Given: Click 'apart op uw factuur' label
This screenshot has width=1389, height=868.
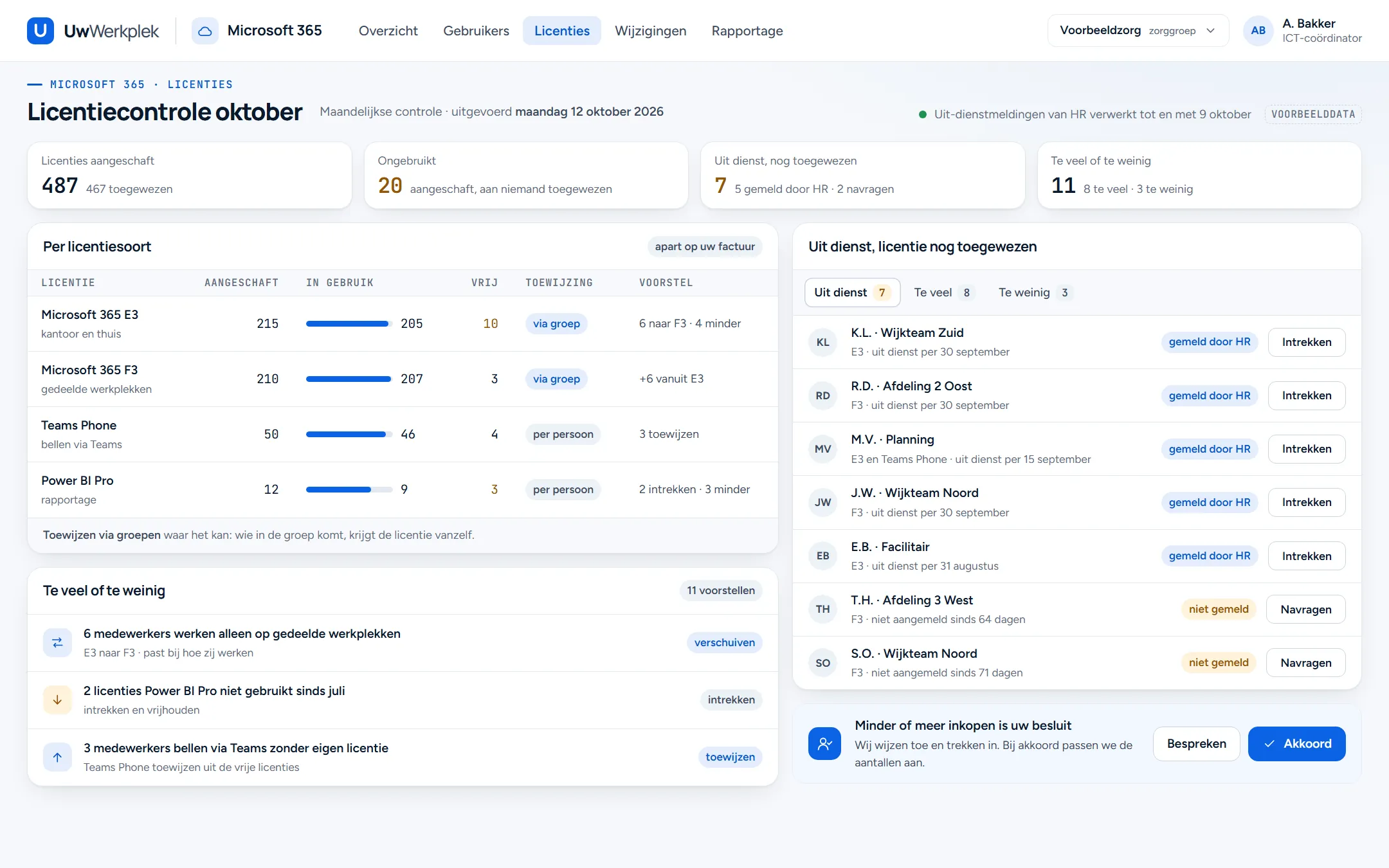Looking at the screenshot, I should 705,246.
